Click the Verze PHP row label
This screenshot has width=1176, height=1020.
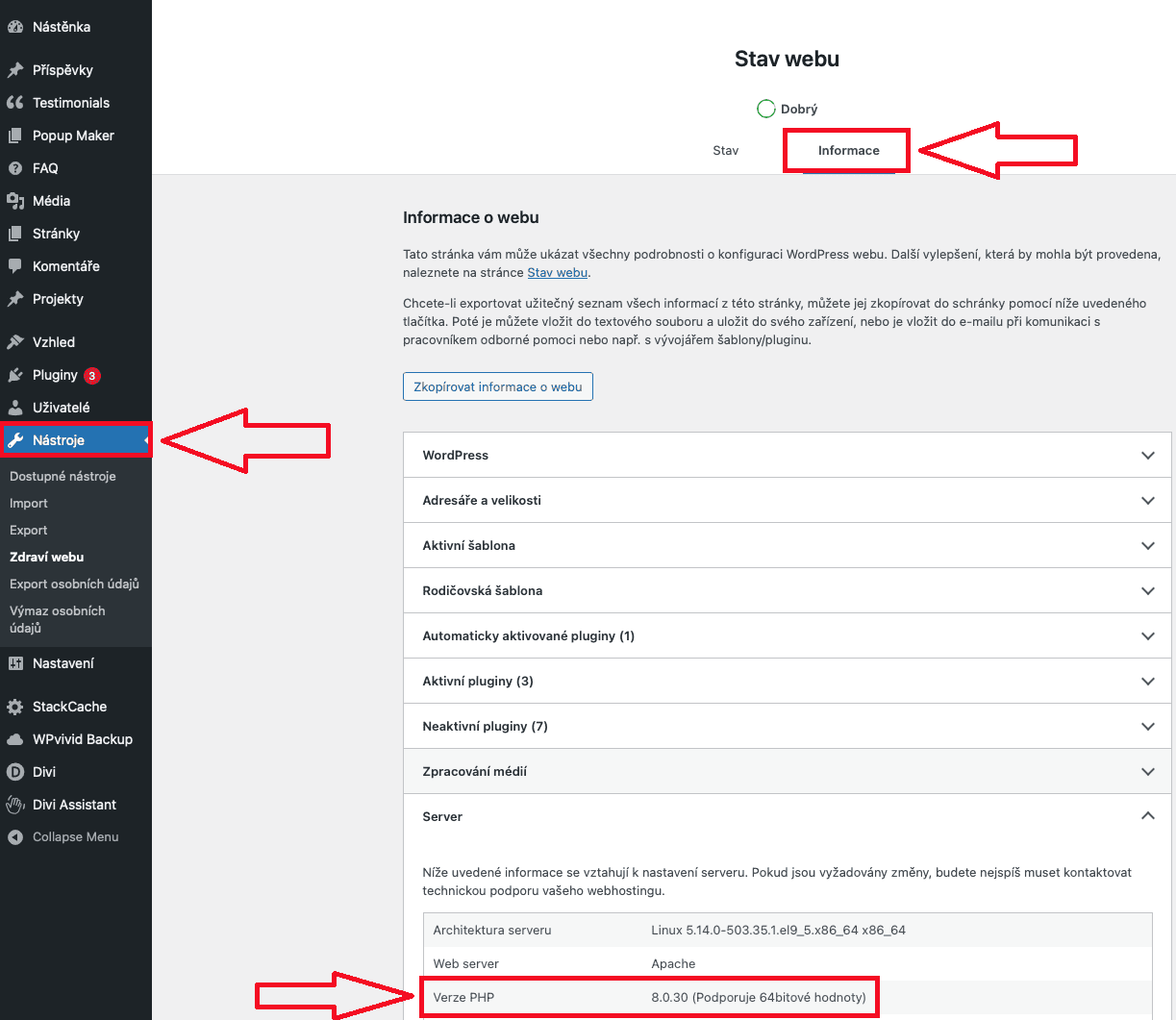[463, 997]
